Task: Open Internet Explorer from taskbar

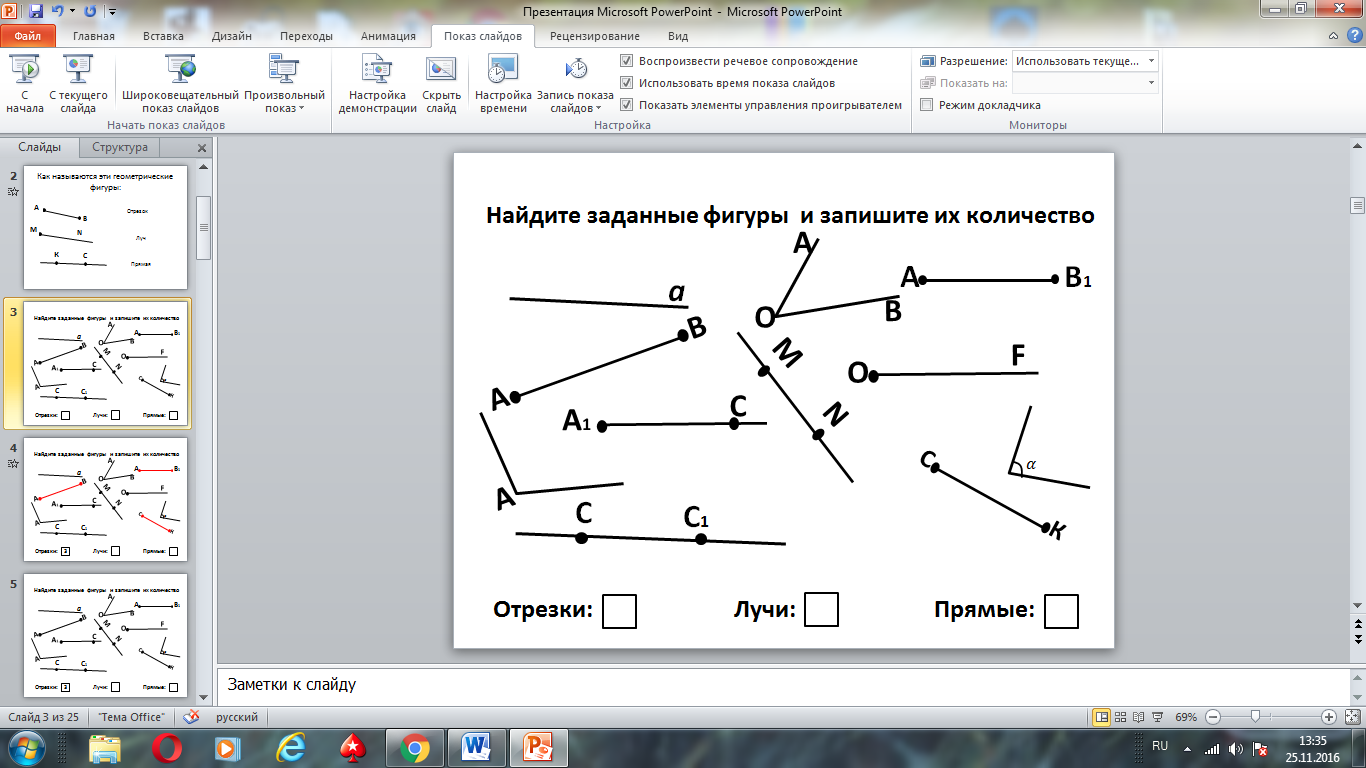Action: tap(290, 748)
